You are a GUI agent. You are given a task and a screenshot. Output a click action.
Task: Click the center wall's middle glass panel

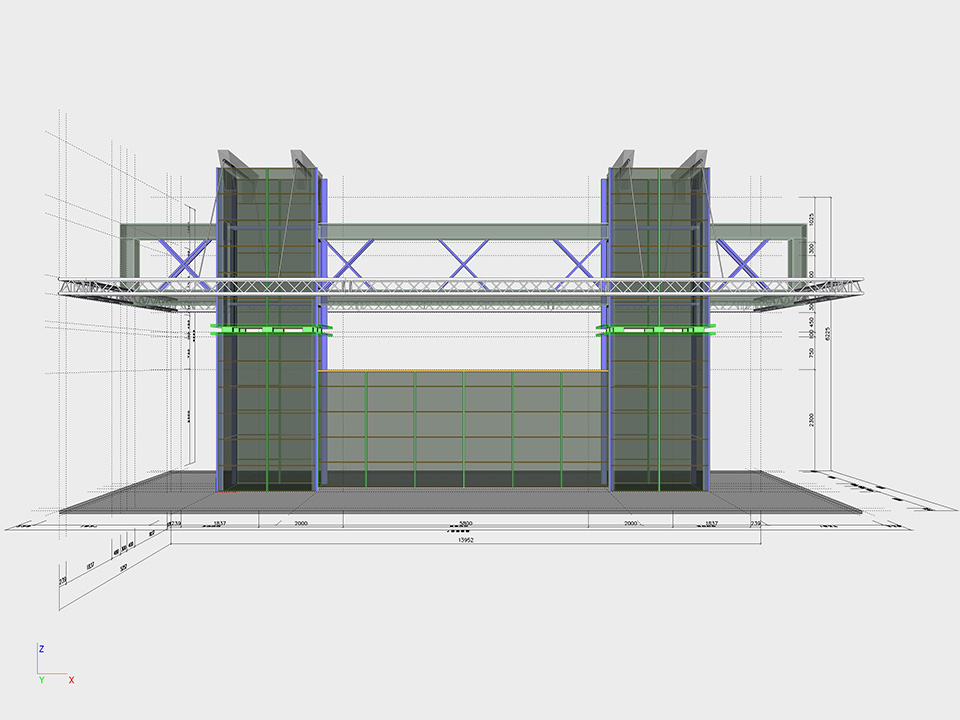coord(463,425)
